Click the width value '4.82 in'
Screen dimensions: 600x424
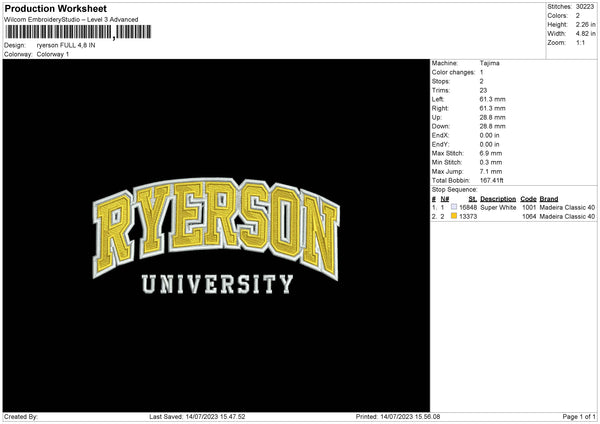(x=585, y=34)
